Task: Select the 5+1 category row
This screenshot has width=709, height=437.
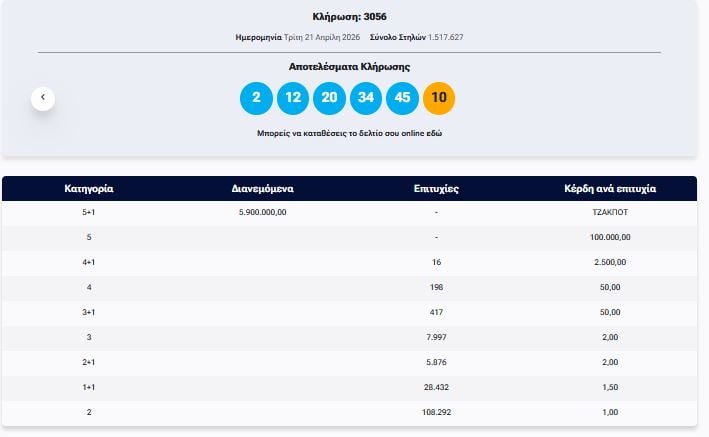Action: tap(88, 212)
